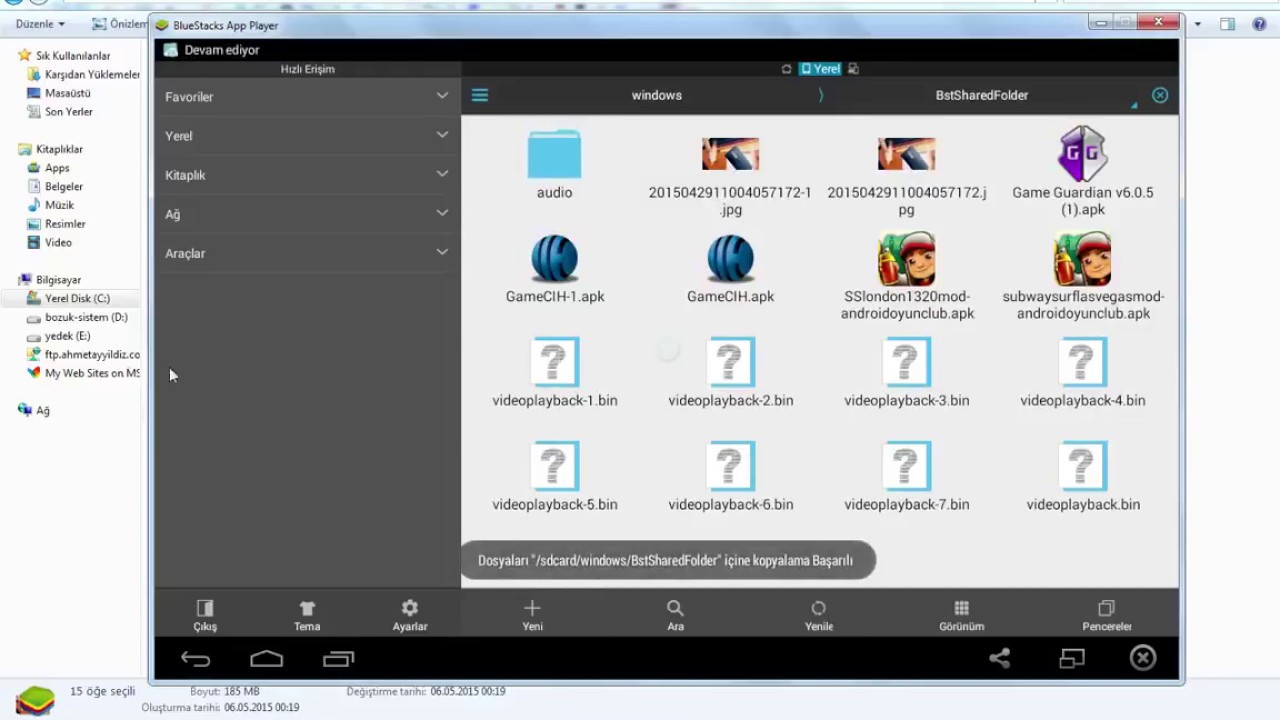Select Game Guardian v6.0.5 apk icon
The image size is (1280, 720).
pyautogui.click(x=1082, y=154)
